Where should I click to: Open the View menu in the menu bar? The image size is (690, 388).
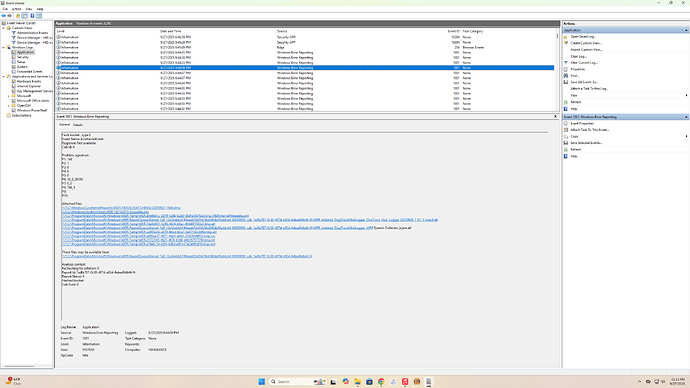pyautogui.click(x=29, y=9)
